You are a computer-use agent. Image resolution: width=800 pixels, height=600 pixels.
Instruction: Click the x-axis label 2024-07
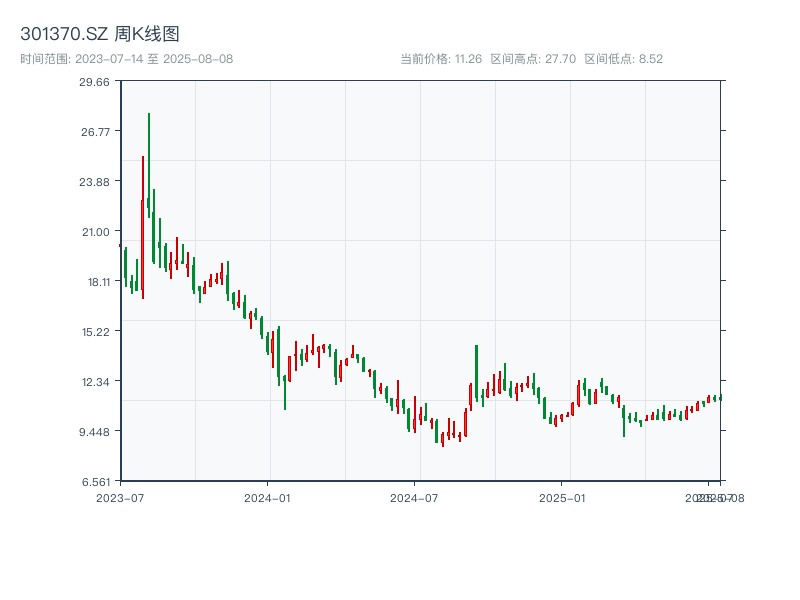coord(414,498)
